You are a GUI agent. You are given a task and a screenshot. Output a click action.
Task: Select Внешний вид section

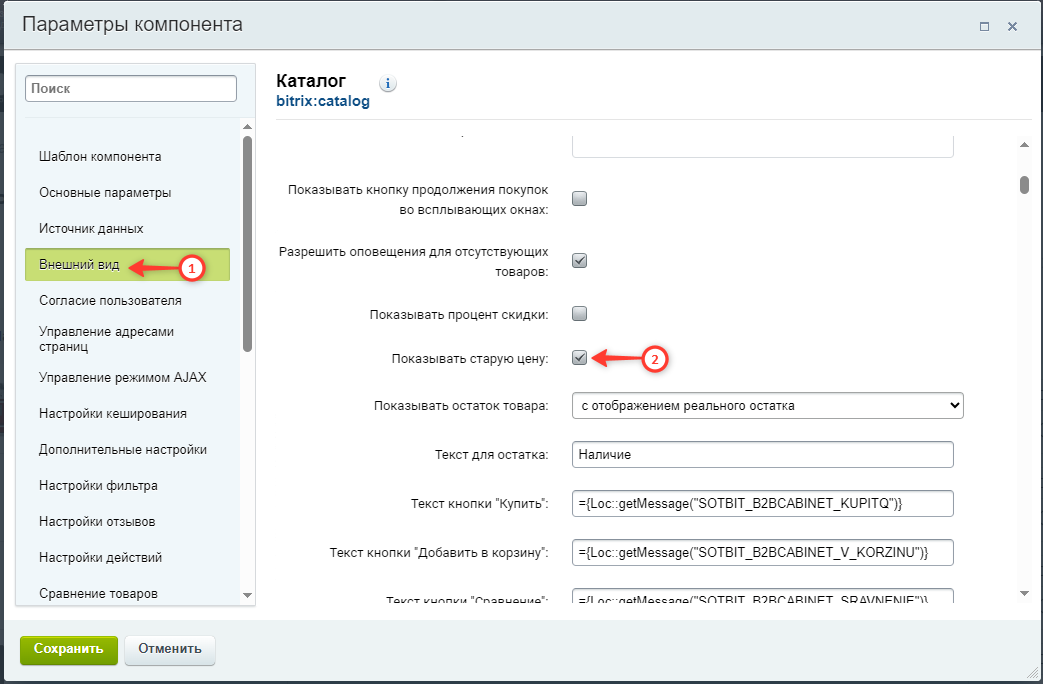(127, 264)
